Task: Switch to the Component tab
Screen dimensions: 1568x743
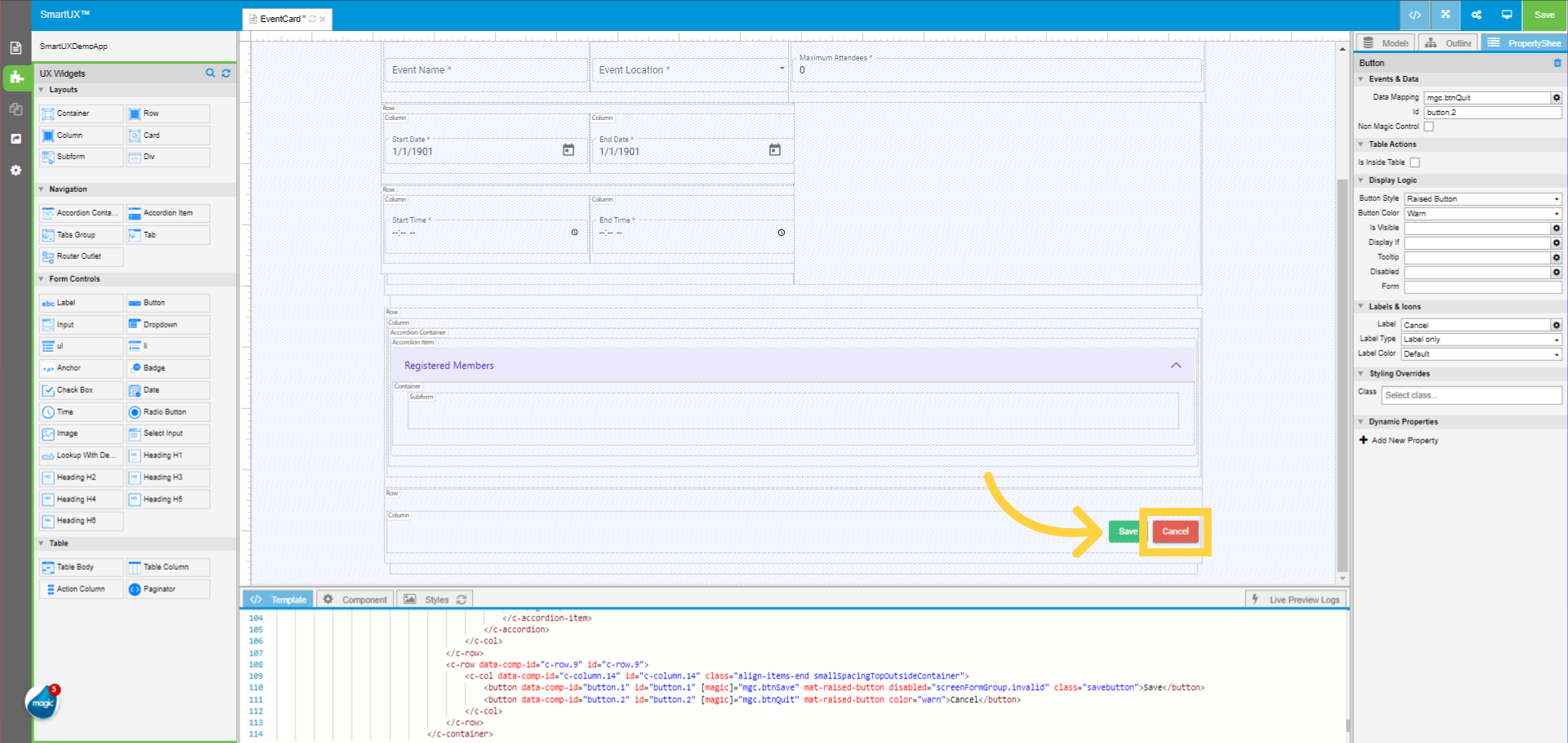Action: (x=355, y=599)
